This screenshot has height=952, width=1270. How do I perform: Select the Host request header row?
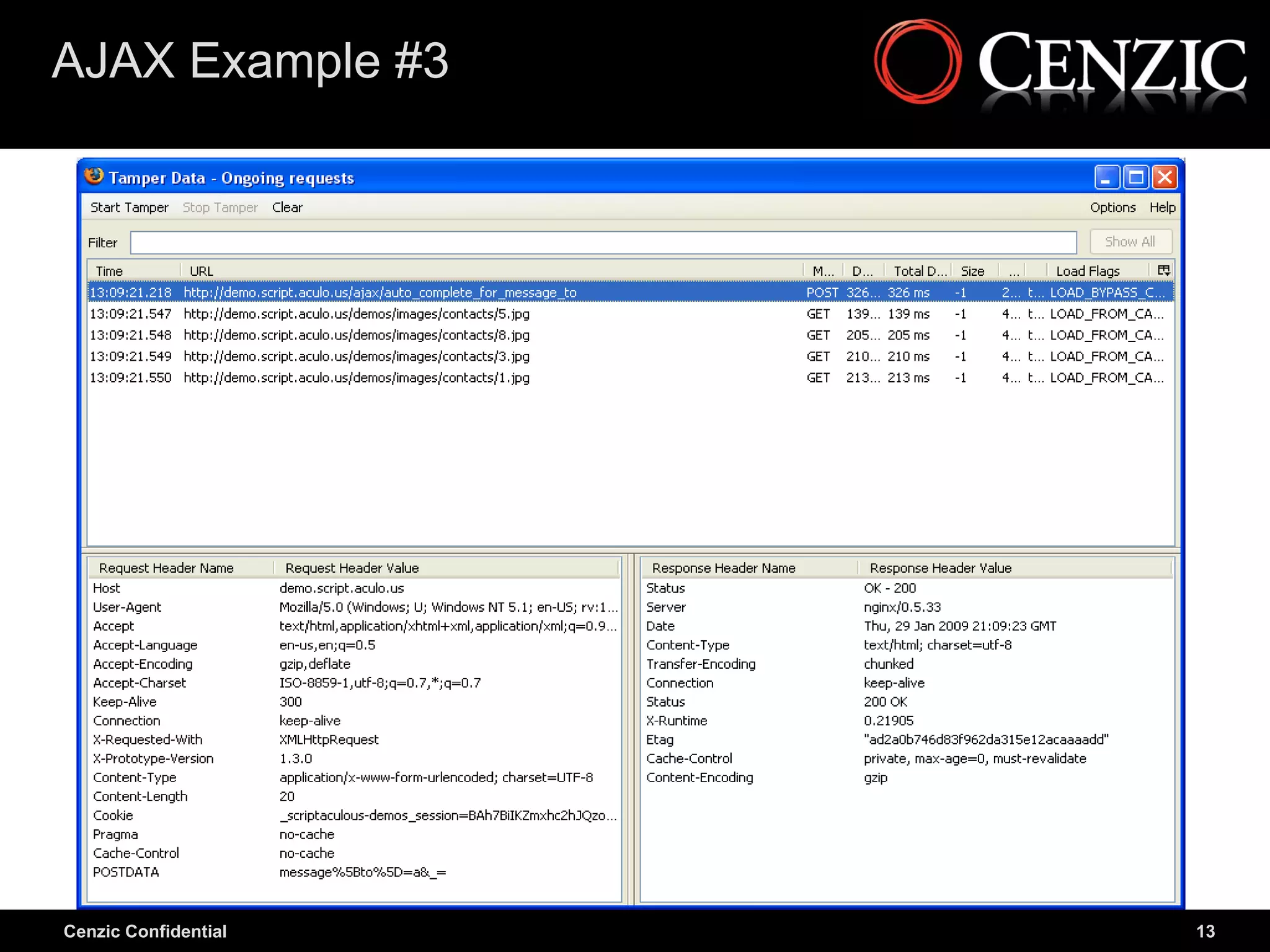(354, 588)
